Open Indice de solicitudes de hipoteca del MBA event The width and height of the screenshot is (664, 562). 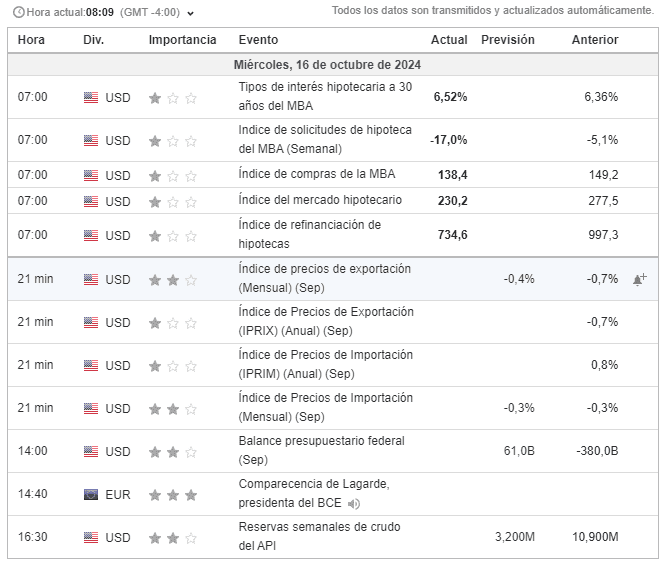pos(325,139)
